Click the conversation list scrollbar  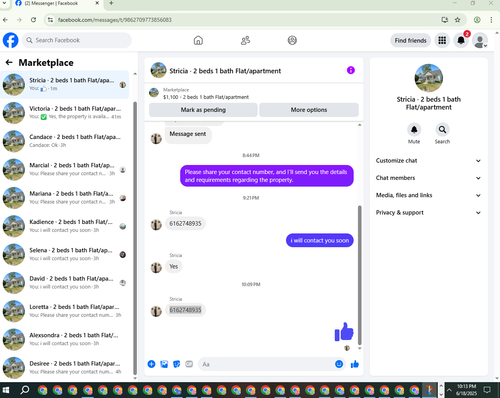click(135, 238)
